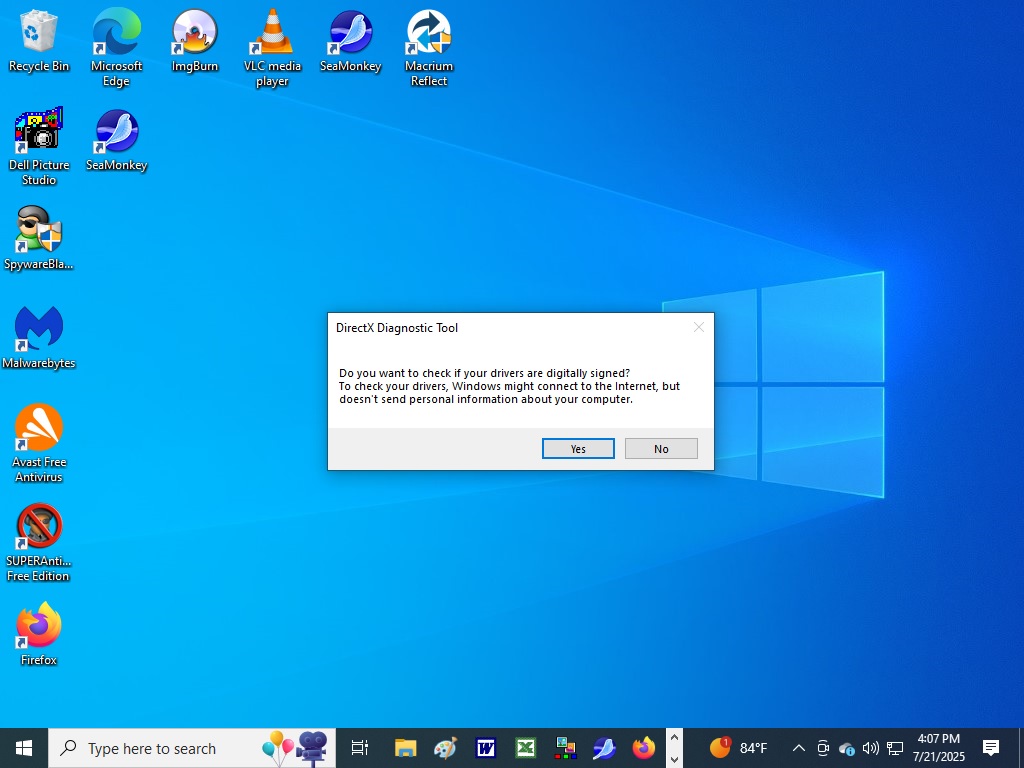
Task: Open Firefox from the taskbar
Action: click(x=644, y=748)
